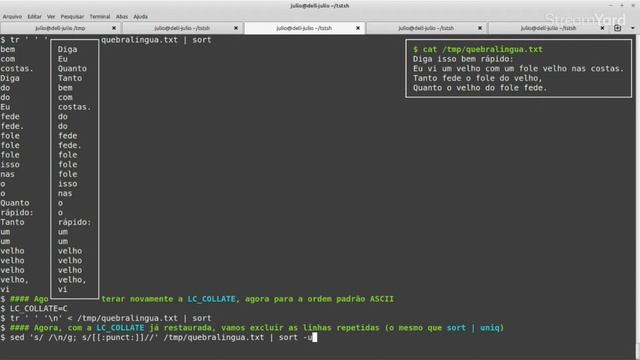Maximize the terminal window

click(622, 5)
